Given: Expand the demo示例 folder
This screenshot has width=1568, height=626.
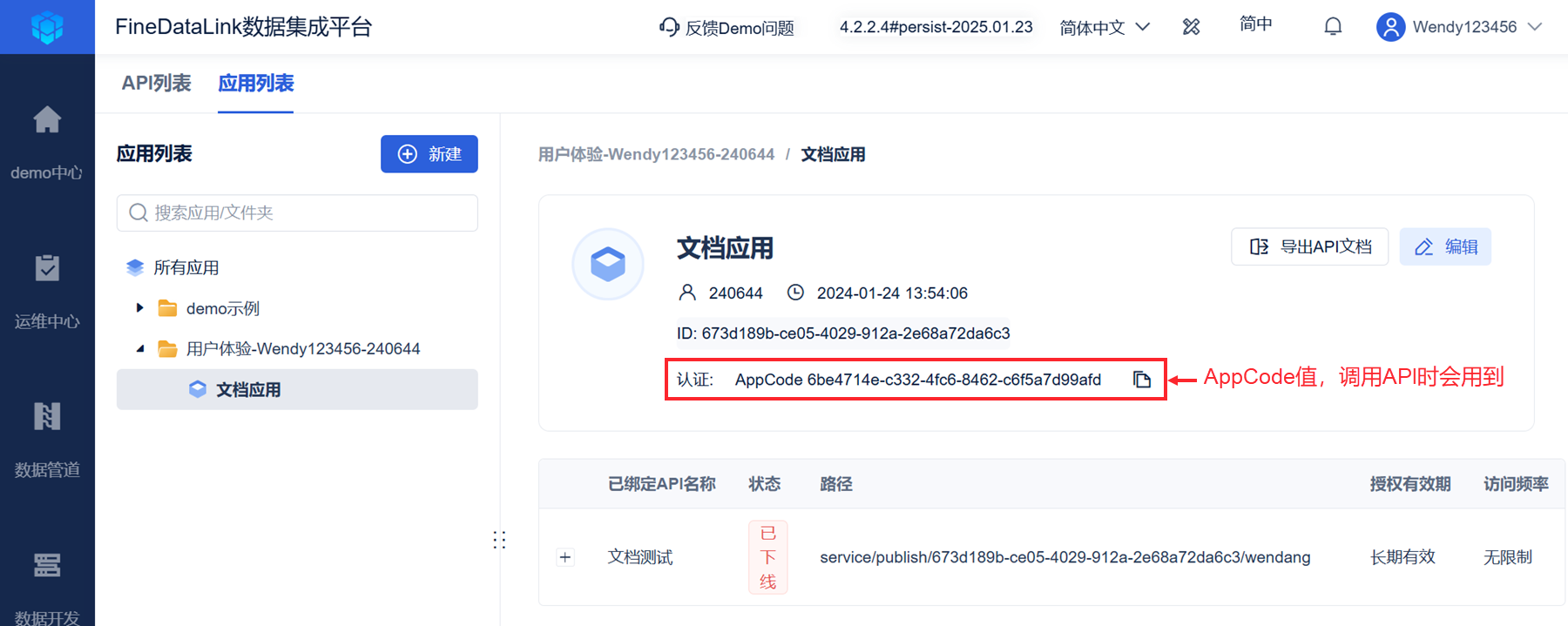Looking at the screenshot, I should click(x=139, y=308).
